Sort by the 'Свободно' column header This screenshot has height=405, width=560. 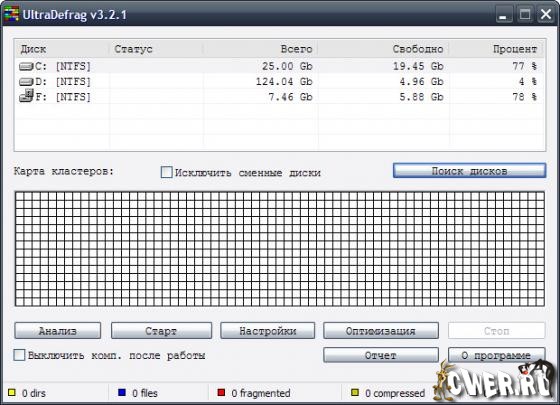click(383, 49)
